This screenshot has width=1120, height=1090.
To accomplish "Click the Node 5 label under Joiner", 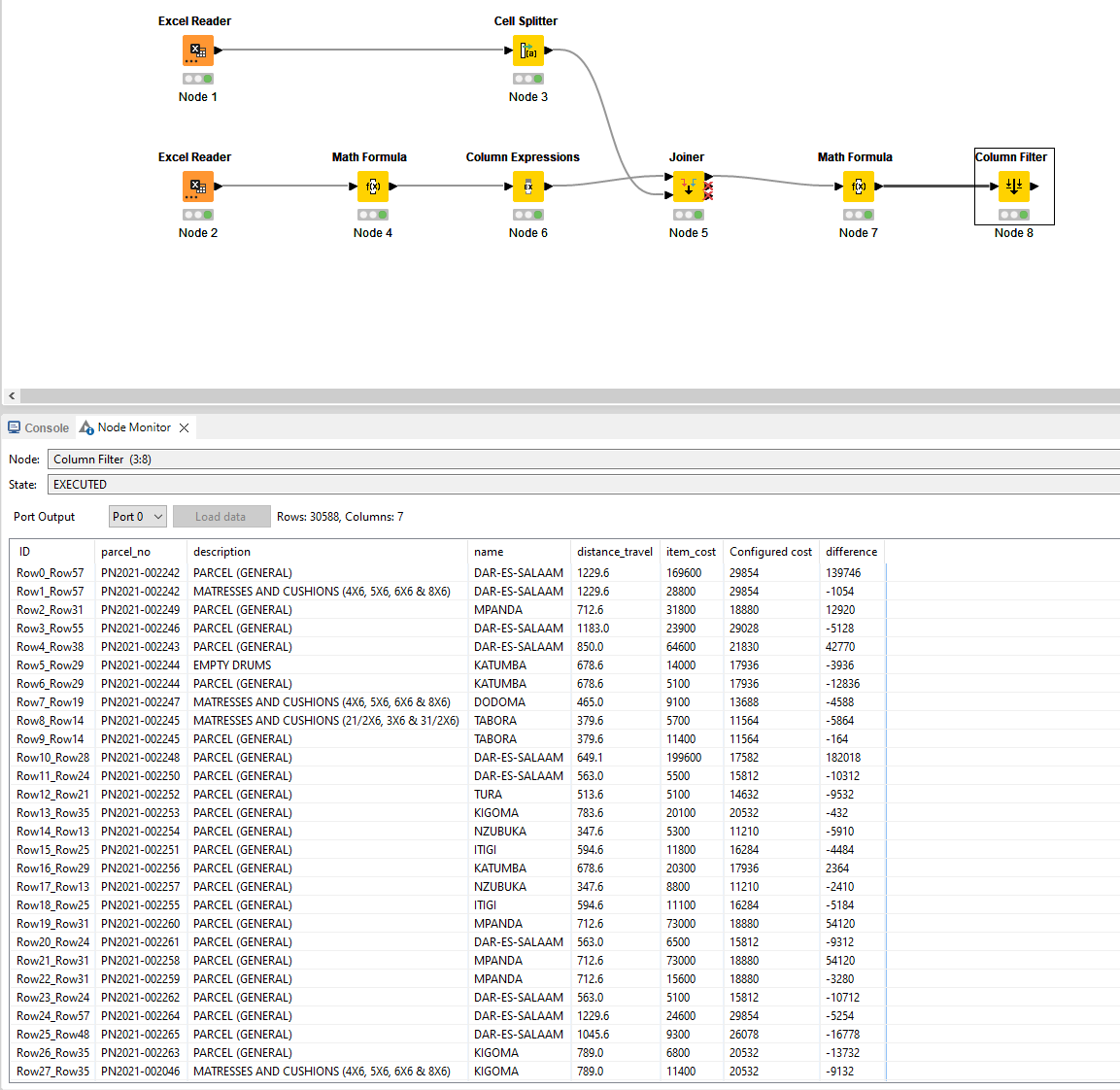I will point(689,233).
